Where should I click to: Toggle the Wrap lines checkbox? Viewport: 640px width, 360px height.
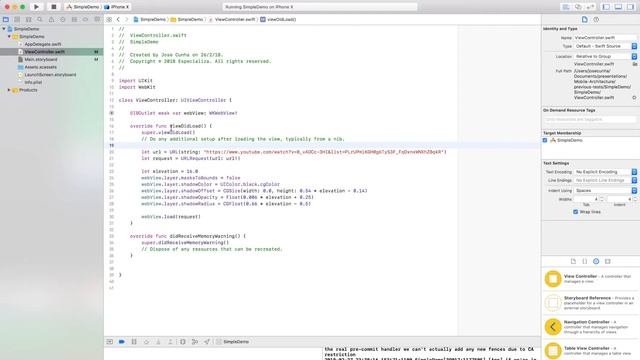pyautogui.click(x=576, y=212)
